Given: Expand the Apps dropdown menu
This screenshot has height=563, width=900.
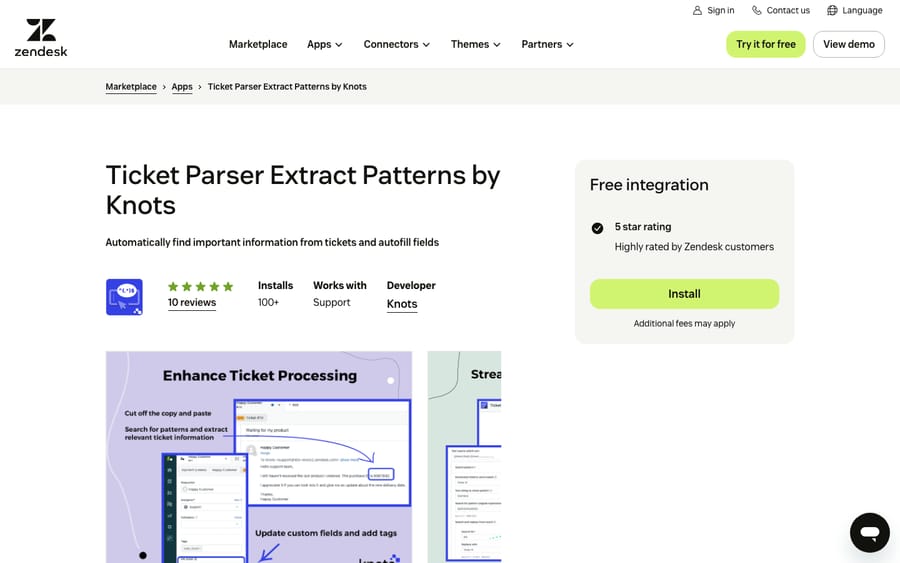Looking at the screenshot, I should [x=324, y=44].
